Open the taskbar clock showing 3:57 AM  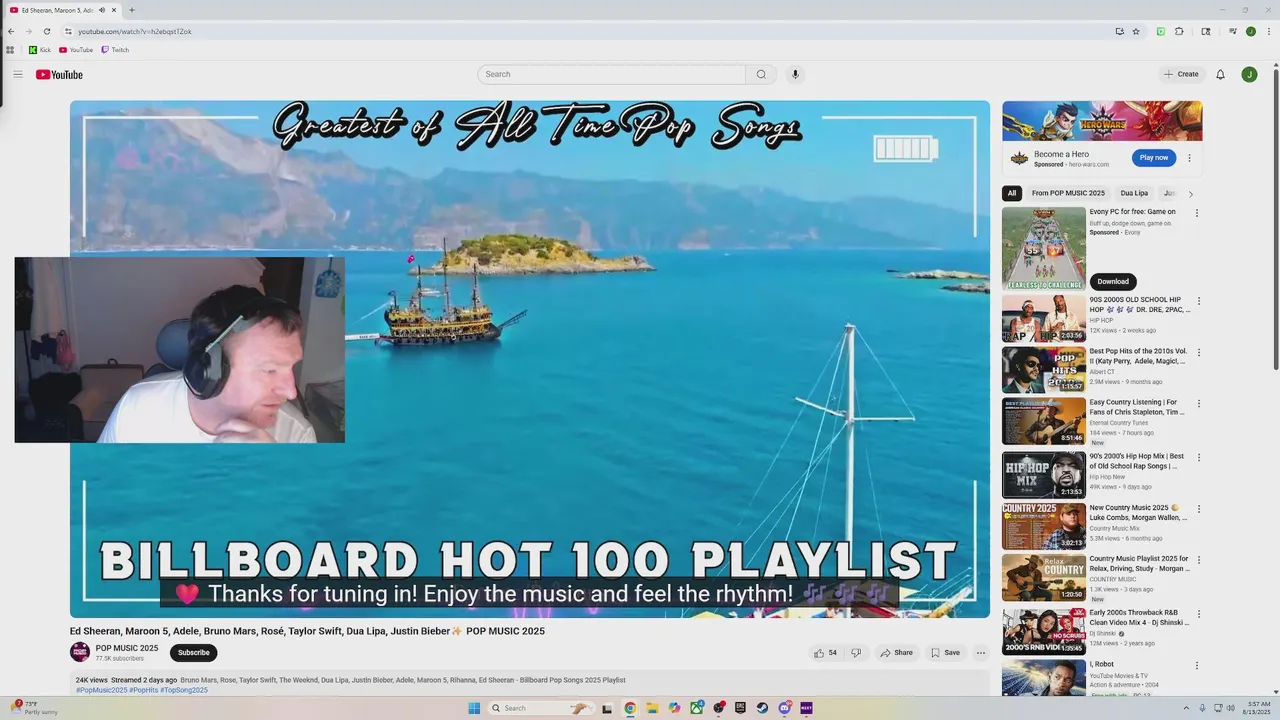click(1256, 708)
